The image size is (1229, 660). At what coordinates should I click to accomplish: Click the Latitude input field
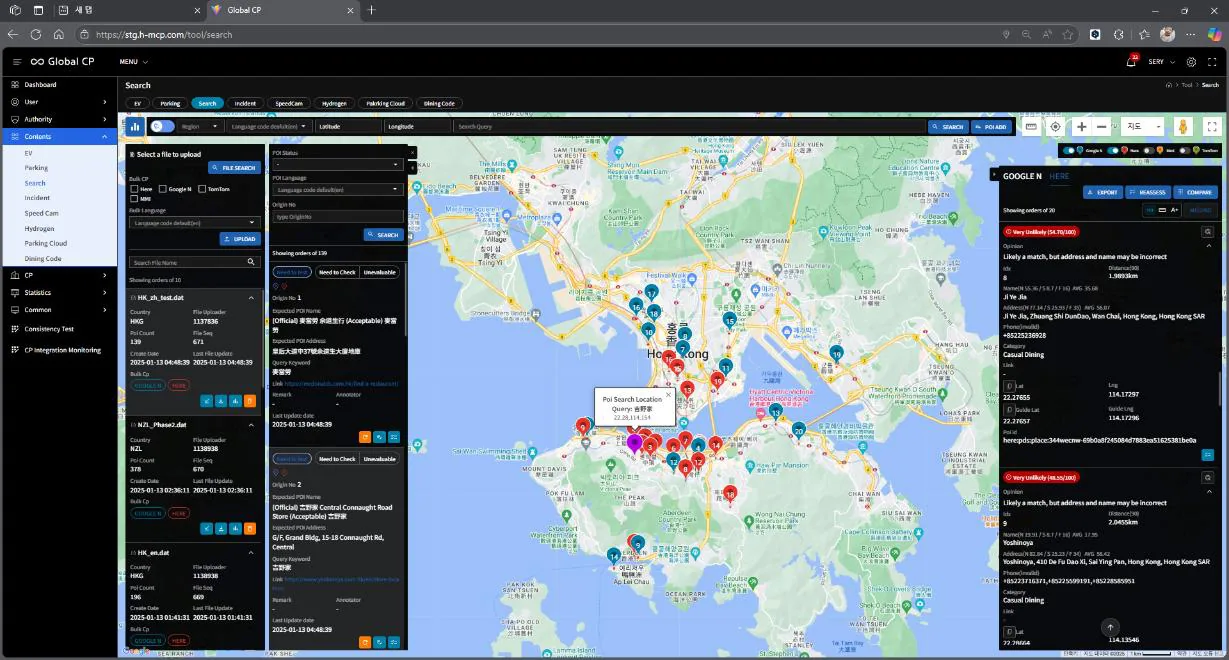point(349,127)
